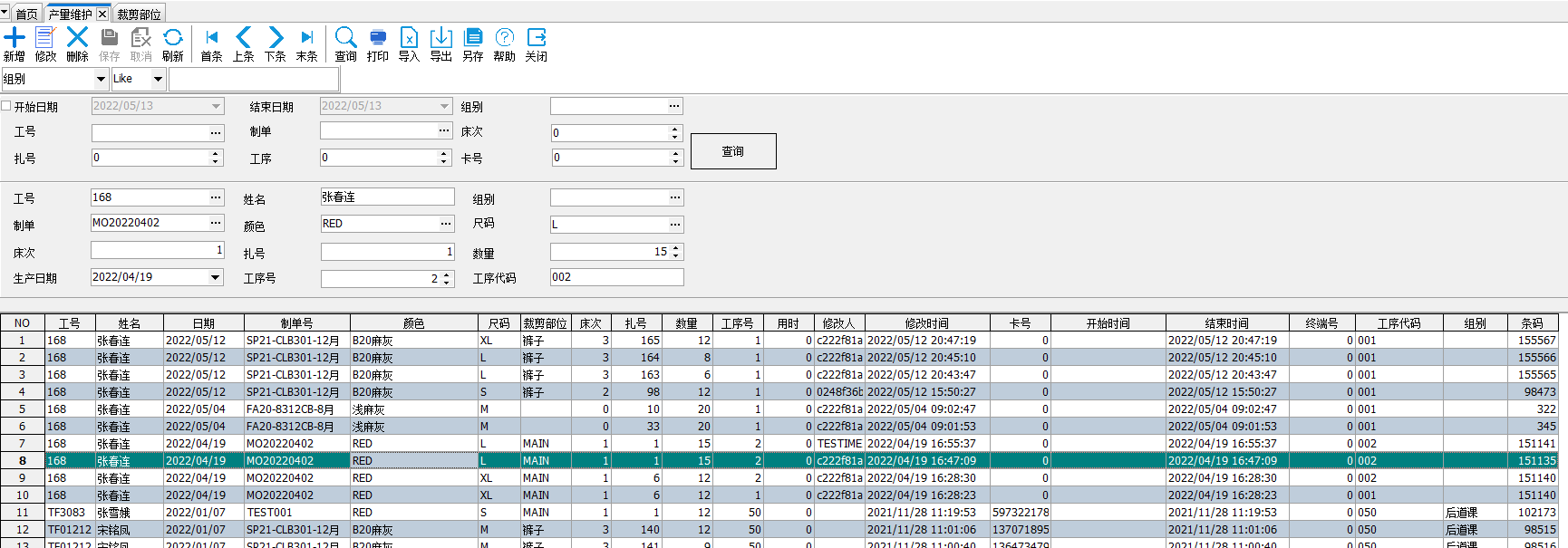
Task: Click the 导出 (export) toolbar icon
Action: 441,43
